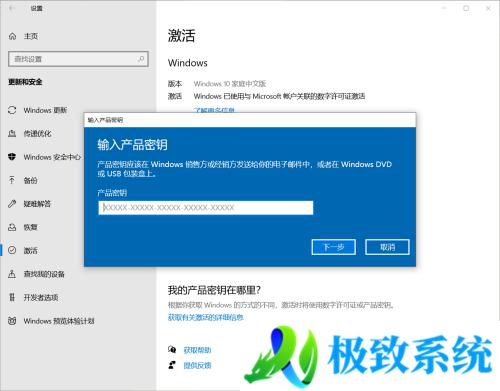Viewport: 500px width, 391px height.
Task: Open Windows 安全中心 page
Action: [x=52, y=157]
